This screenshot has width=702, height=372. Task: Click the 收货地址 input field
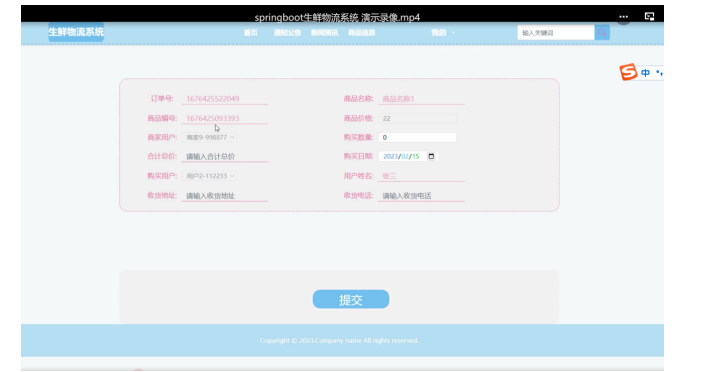click(225, 196)
